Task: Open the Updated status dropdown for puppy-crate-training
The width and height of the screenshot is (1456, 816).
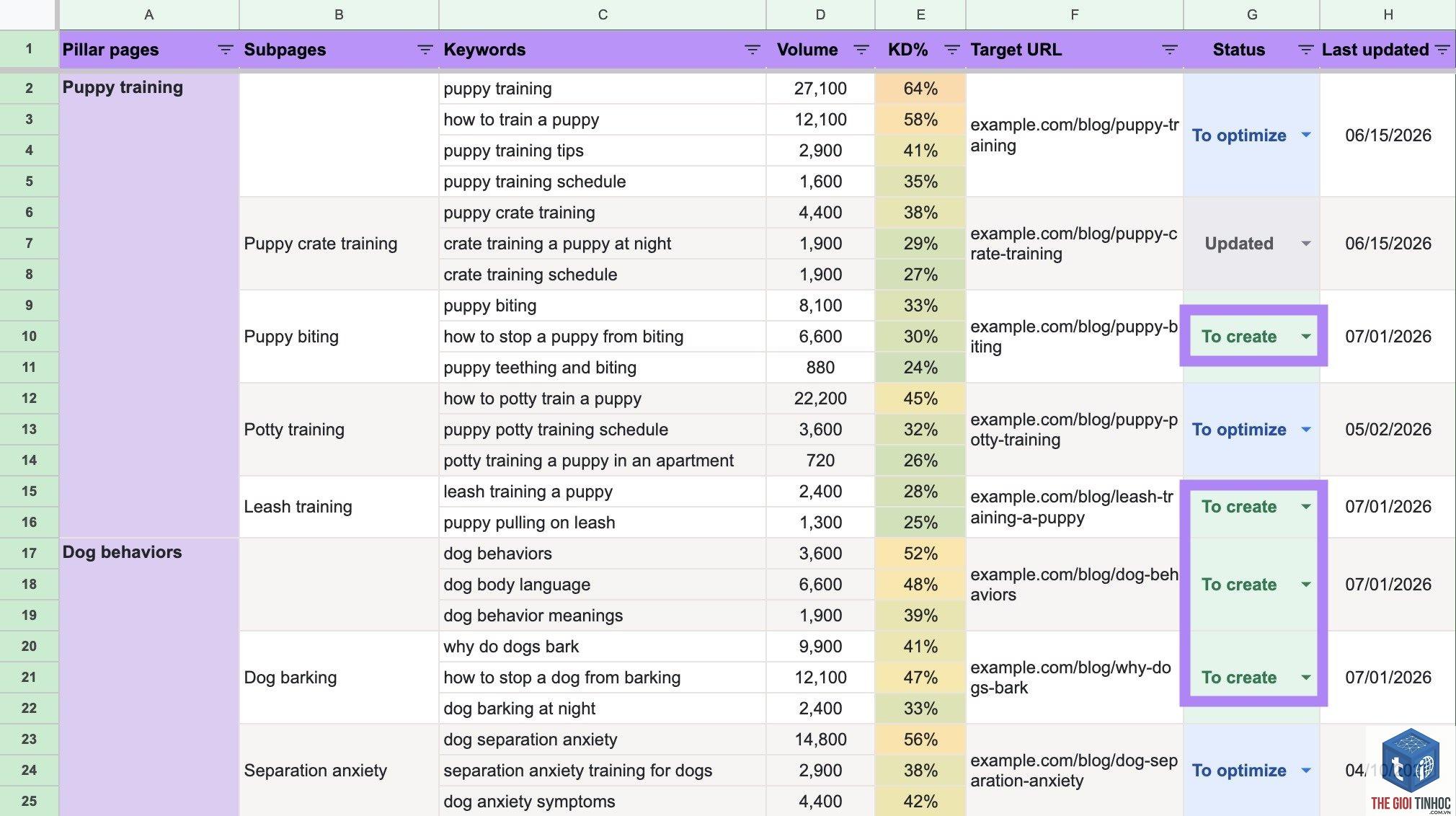Action: [1306, 244]
